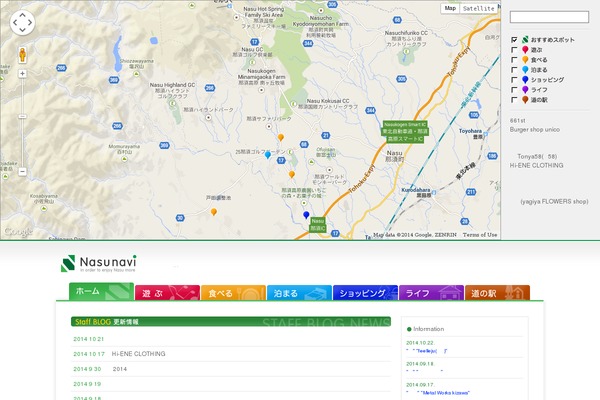Open yagiya FLOWERS shop entry
Image resolution: width=600 pixels, height=400 pixels.
[554, 201]
